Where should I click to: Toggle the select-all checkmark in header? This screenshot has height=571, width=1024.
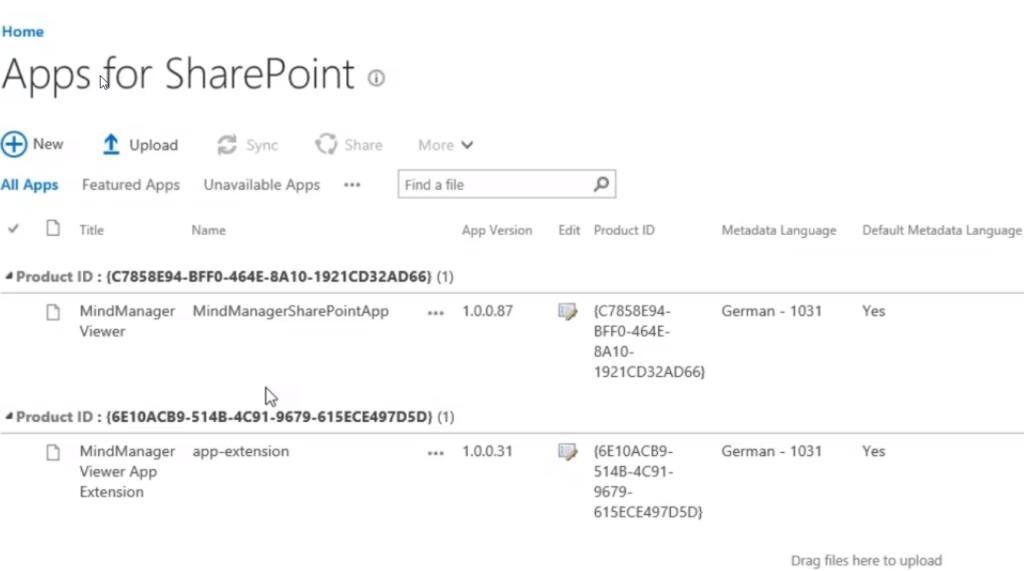point(13,229)
